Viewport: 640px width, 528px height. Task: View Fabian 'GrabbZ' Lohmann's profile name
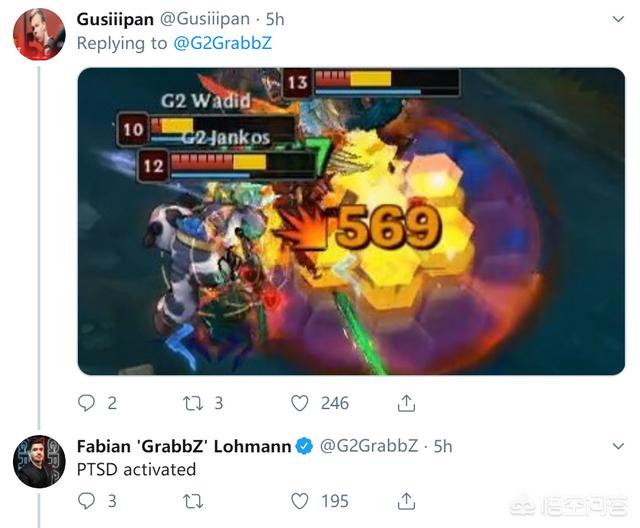184,446
